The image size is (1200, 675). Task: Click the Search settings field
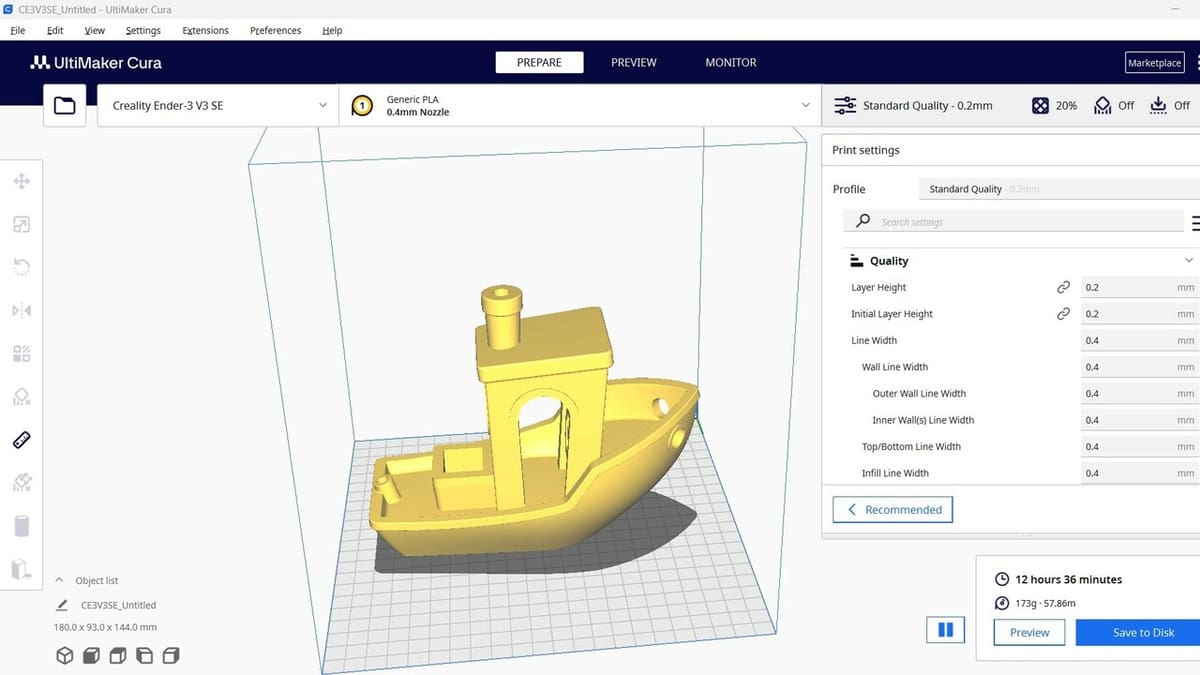(x=1013, y=222)
